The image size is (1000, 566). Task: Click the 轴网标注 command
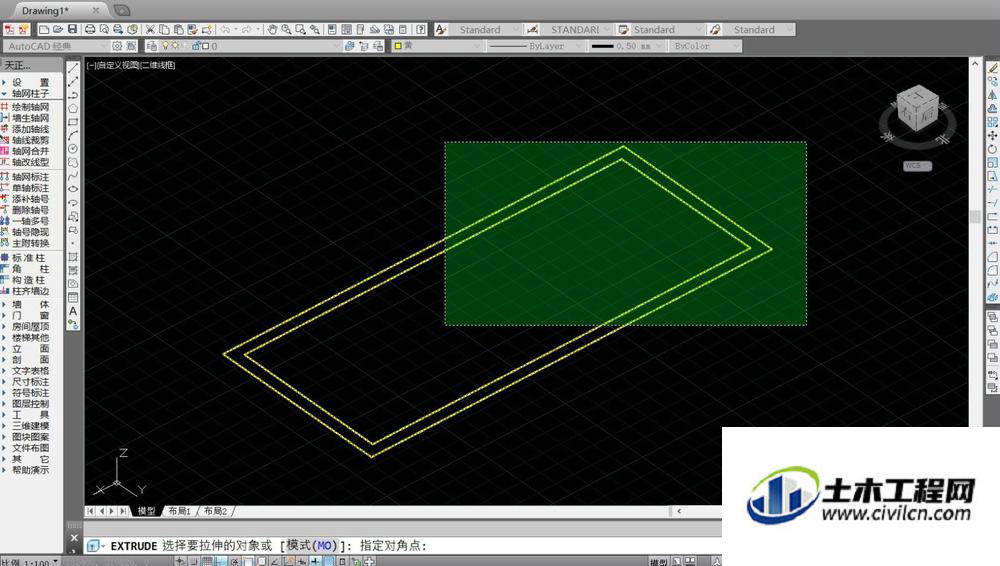[x=31, y=177]
